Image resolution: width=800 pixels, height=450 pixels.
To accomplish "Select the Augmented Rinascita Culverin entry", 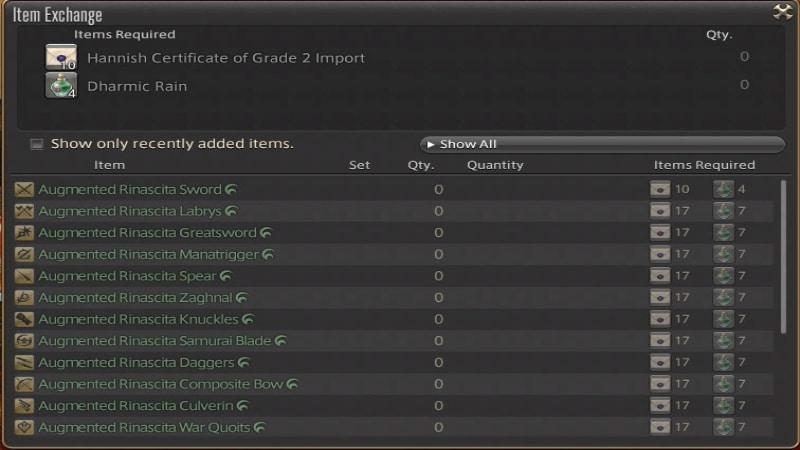I will pos(135,406).
